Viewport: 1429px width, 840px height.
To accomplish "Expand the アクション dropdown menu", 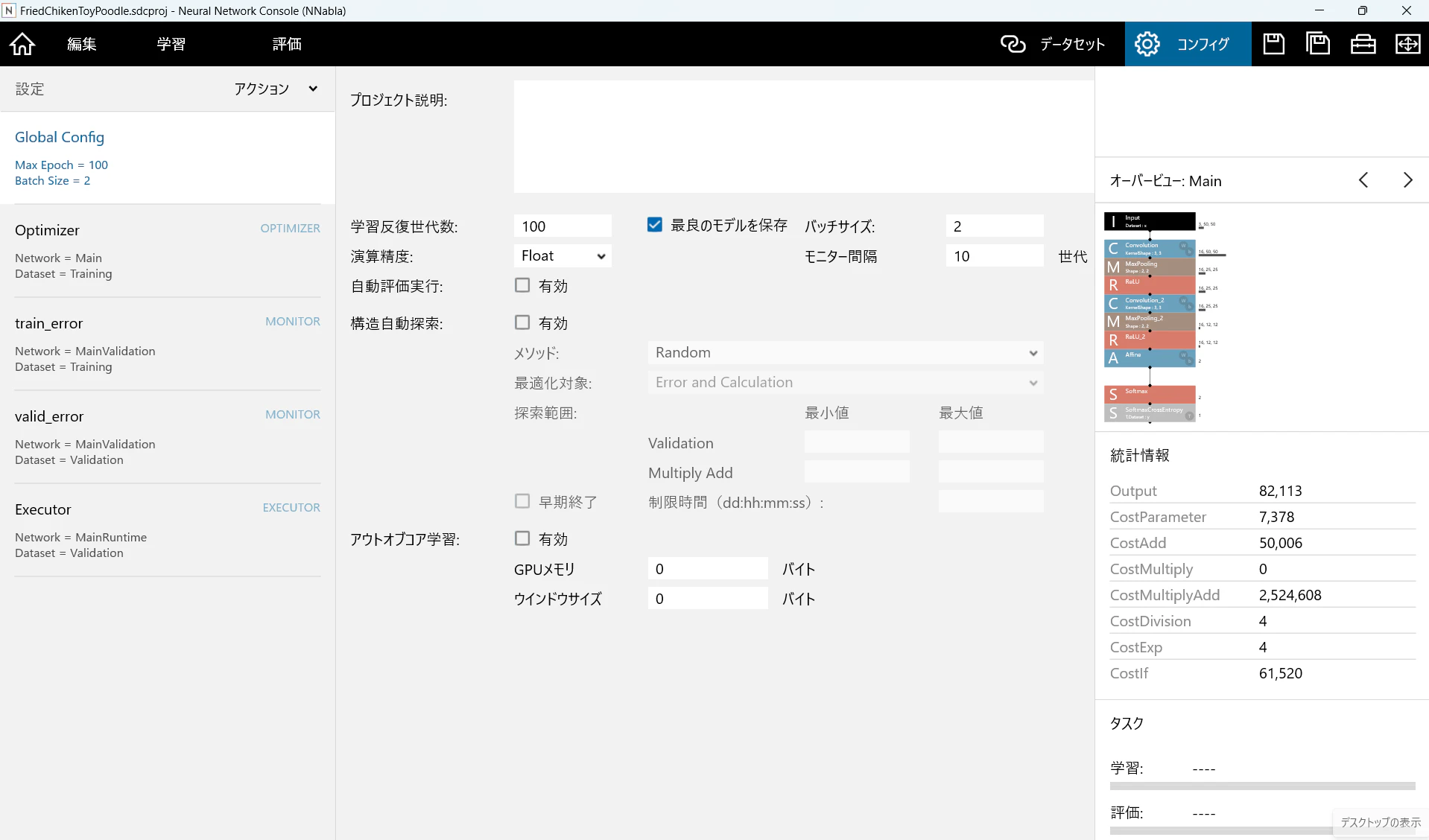I will (276, 89).
